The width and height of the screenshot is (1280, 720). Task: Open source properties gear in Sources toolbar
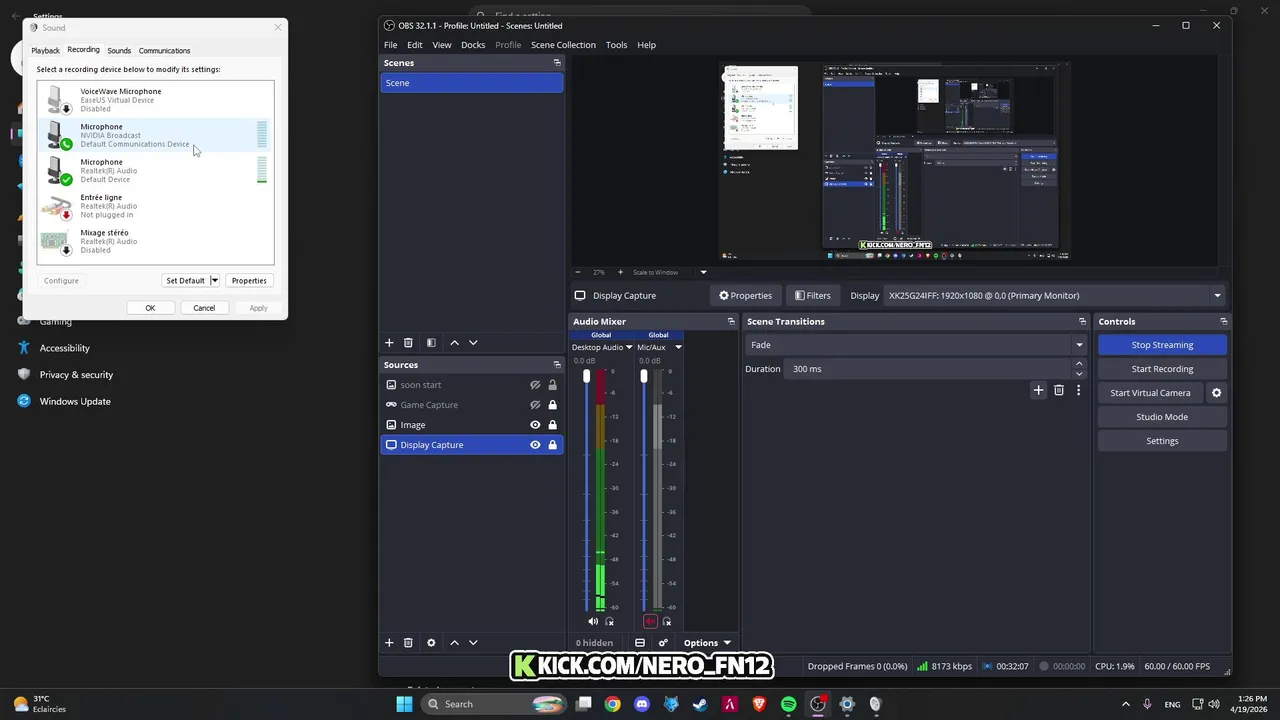pyautogui.click(x=431, y=643)
